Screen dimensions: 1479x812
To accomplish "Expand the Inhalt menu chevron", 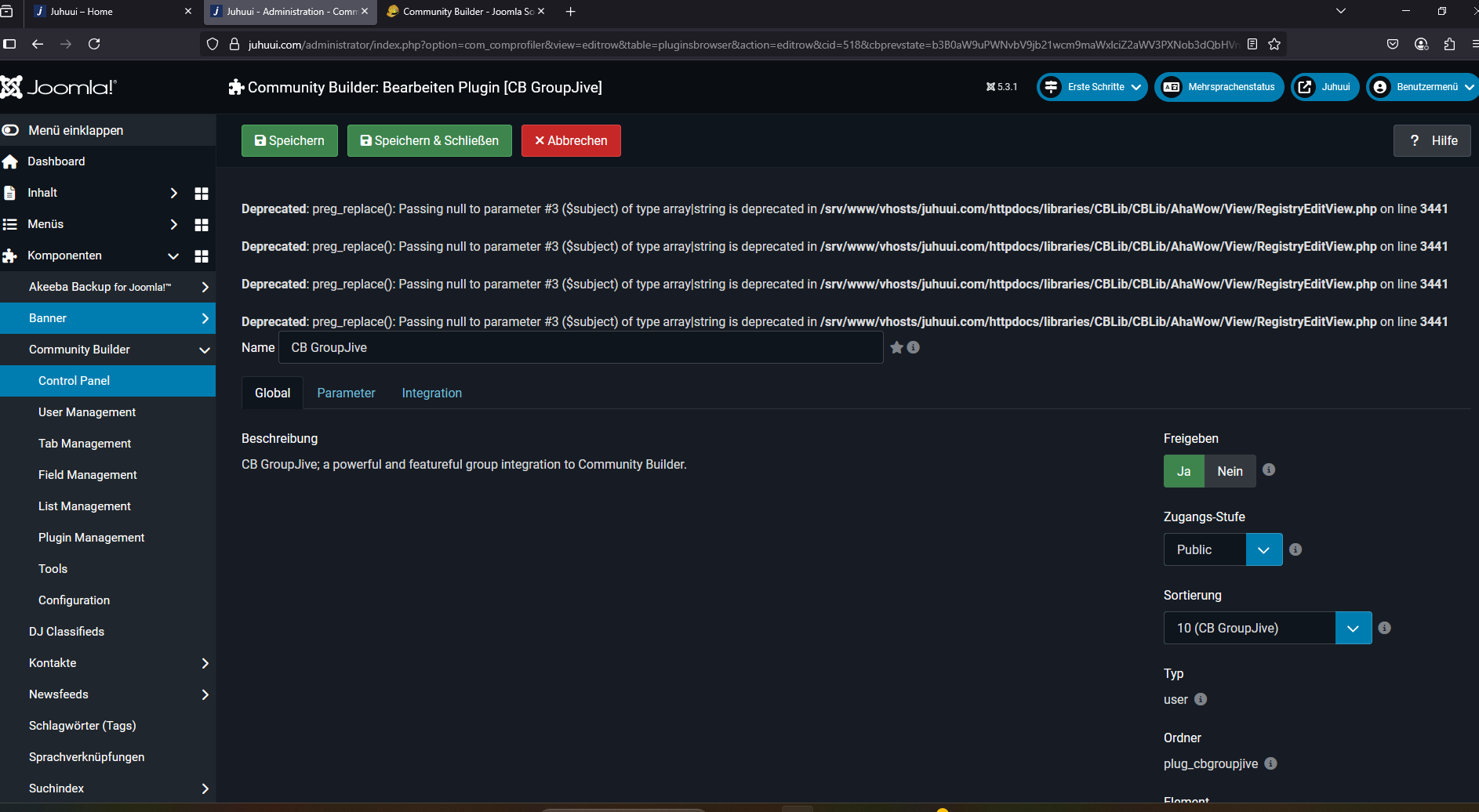I will click(174, 193).
